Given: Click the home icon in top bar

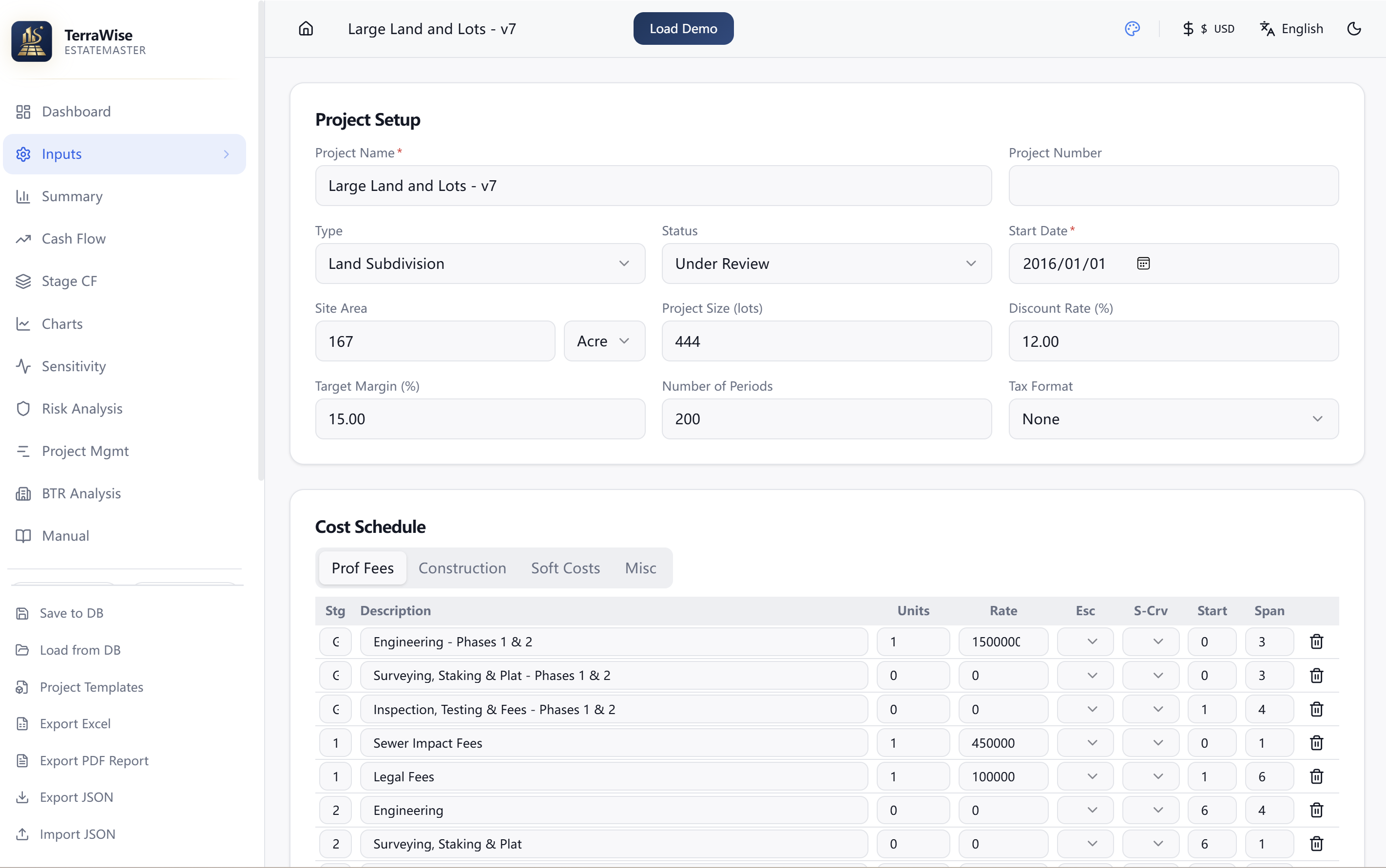Looking at the screenshot, I should coord(306,29).
